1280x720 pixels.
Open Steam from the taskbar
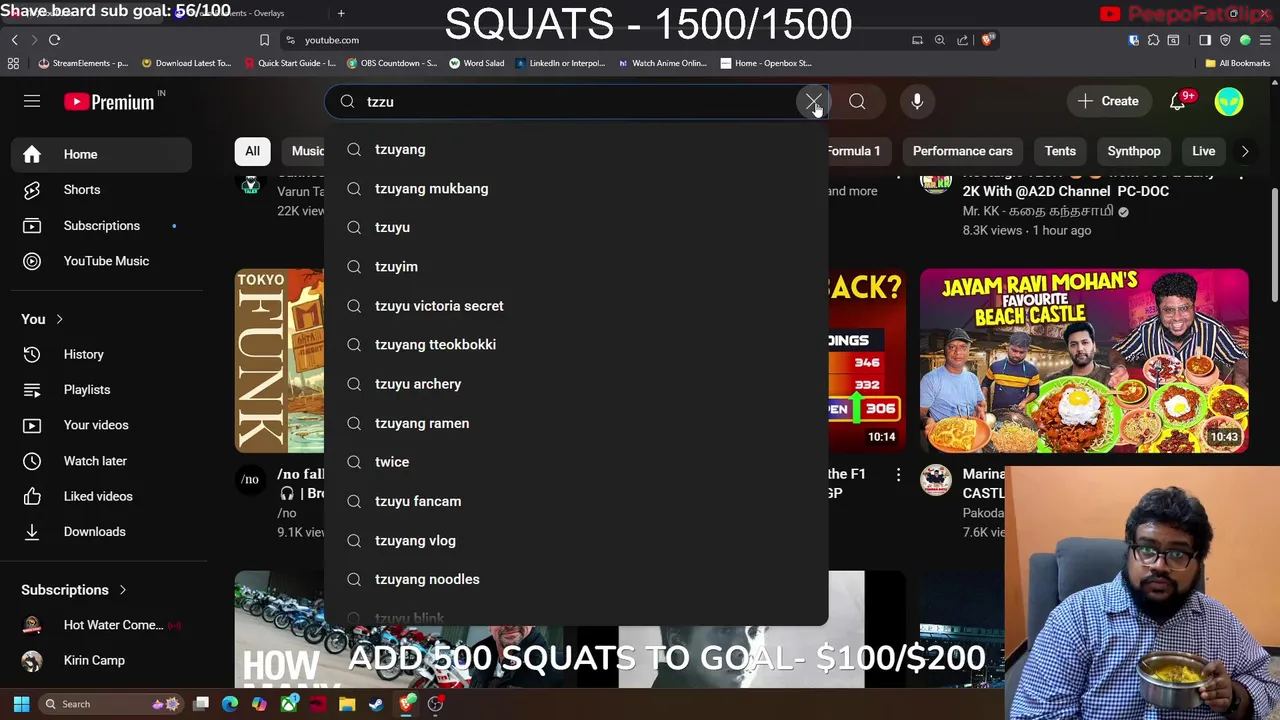click(x=376, y=704)
